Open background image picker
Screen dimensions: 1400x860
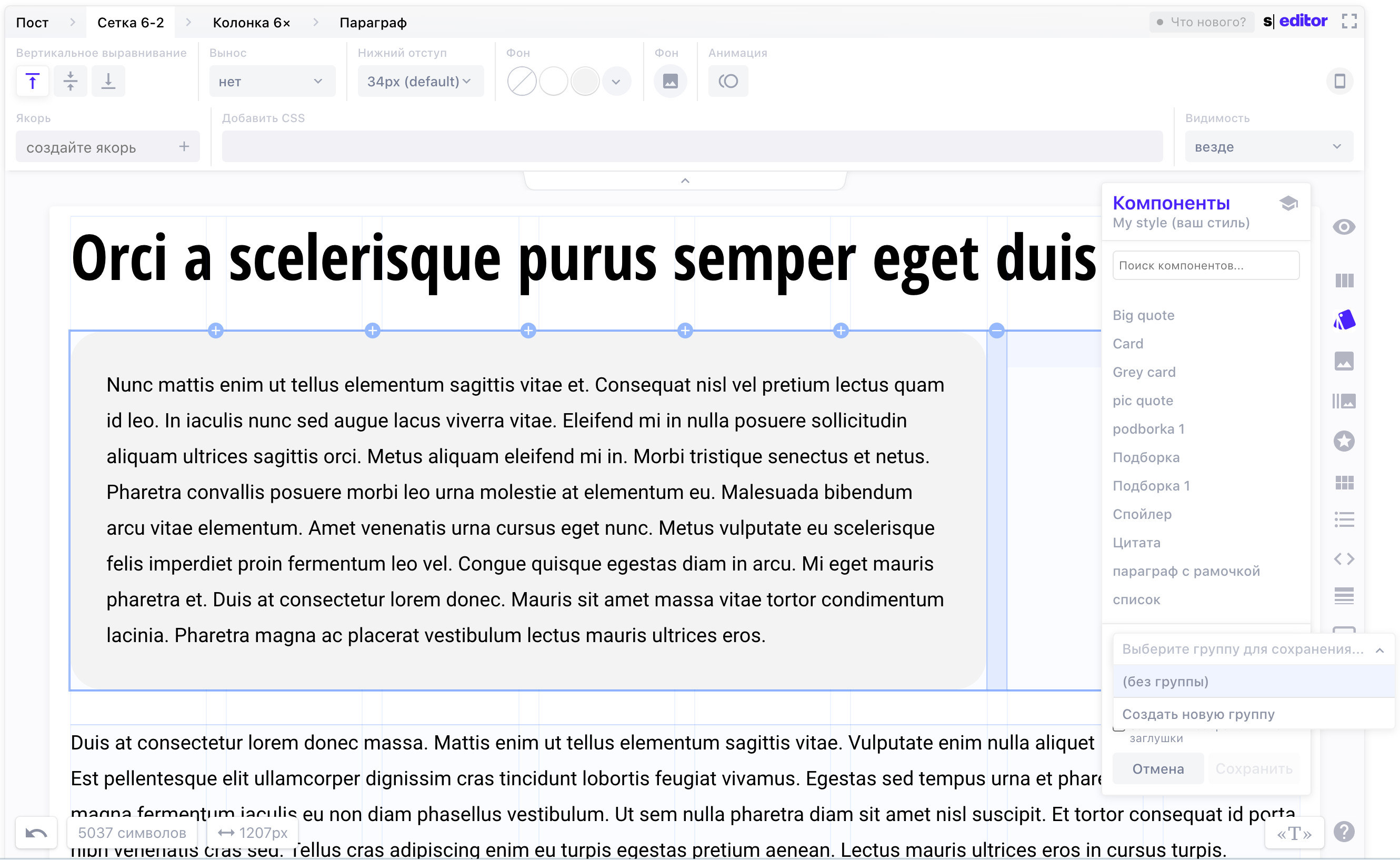671,82
